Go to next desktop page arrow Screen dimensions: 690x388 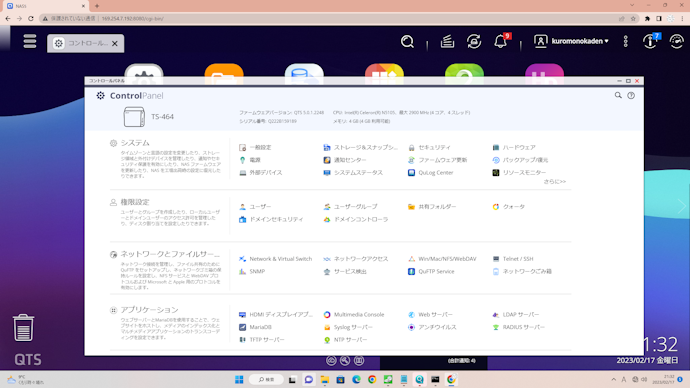tap(681, 206)
